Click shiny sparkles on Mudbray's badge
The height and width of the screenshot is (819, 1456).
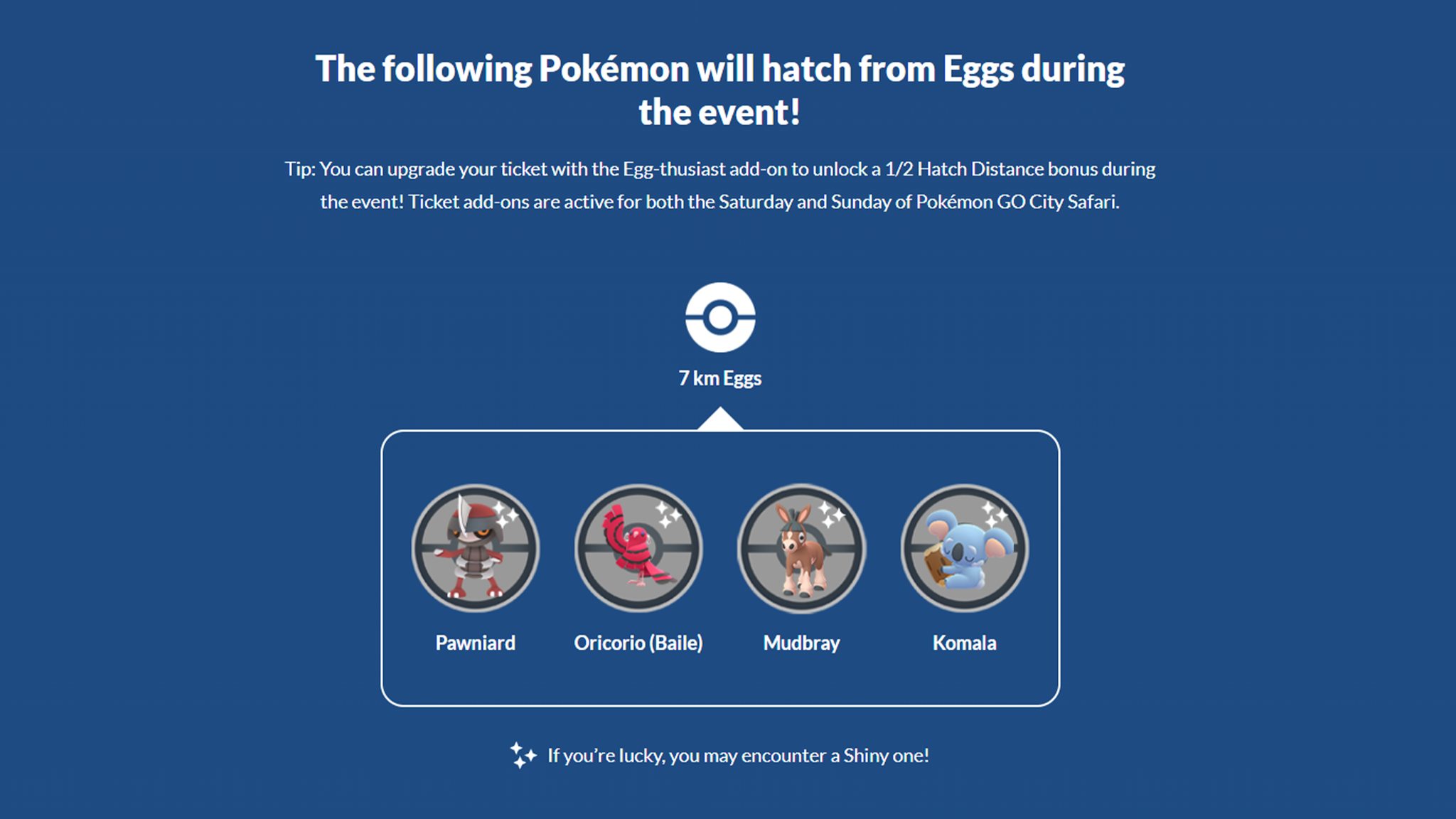[x=831, y=513]
